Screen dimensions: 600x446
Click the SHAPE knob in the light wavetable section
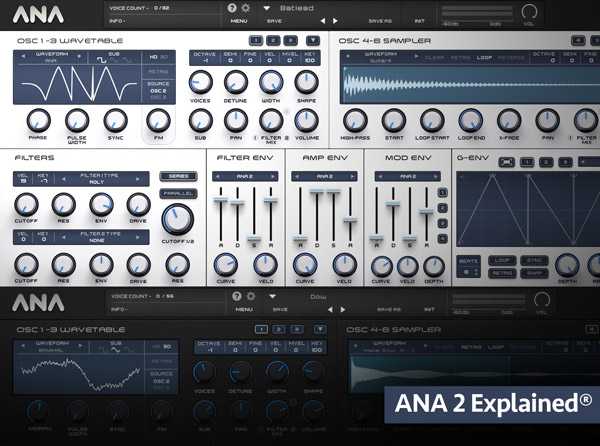tap(306, 82)
